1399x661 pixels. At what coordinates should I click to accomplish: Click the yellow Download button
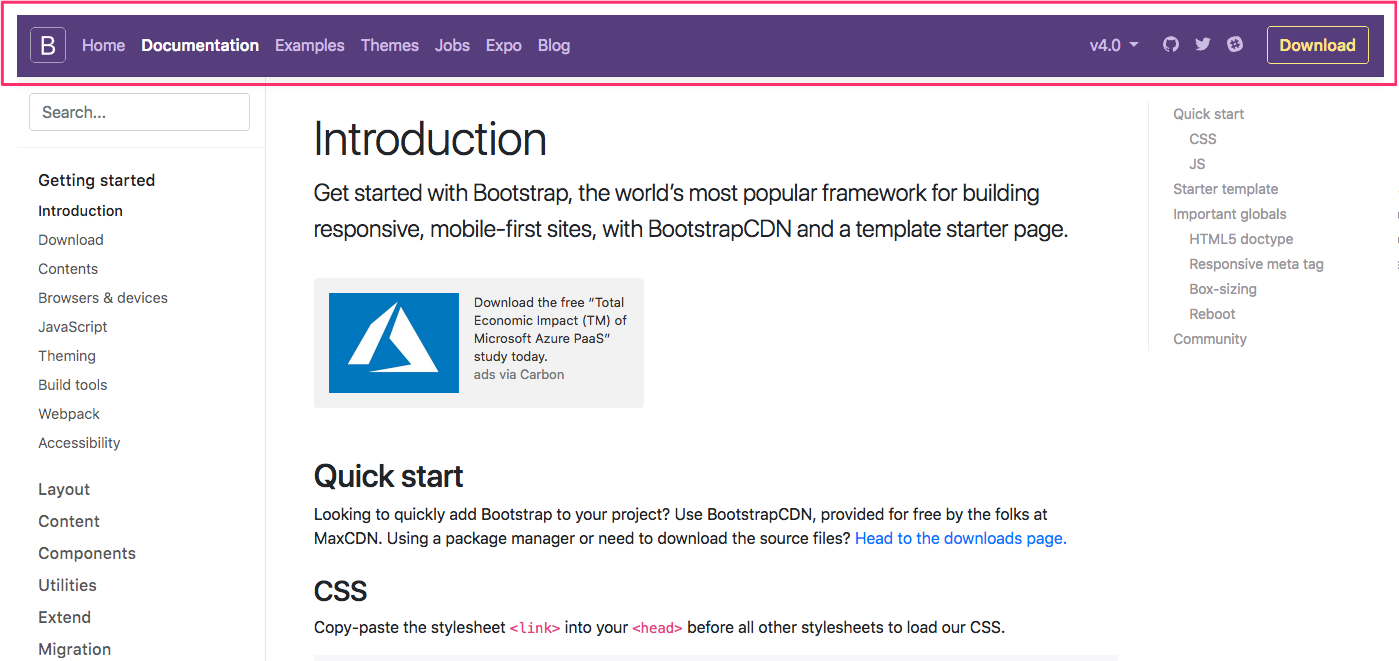click(x=1317, y=45)
